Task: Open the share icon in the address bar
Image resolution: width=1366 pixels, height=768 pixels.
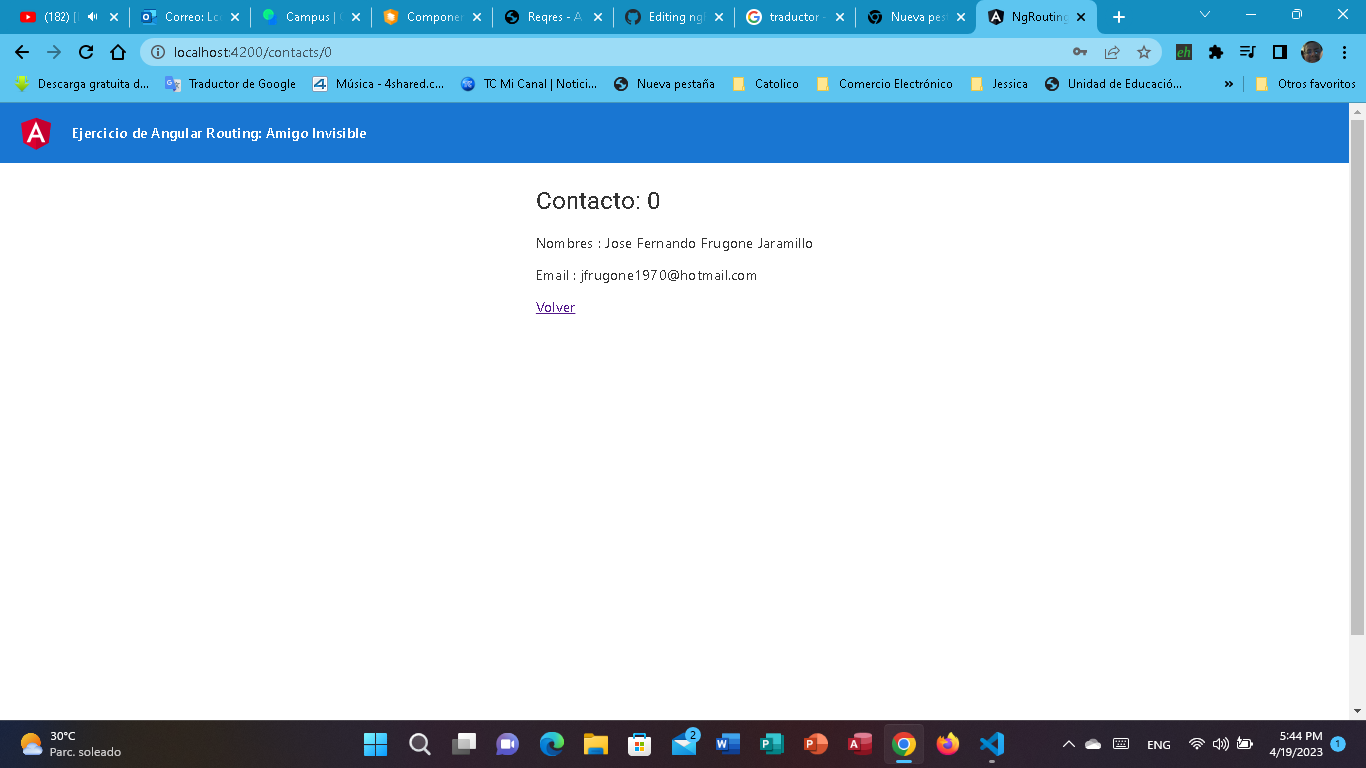Action: coord(1111,52)
